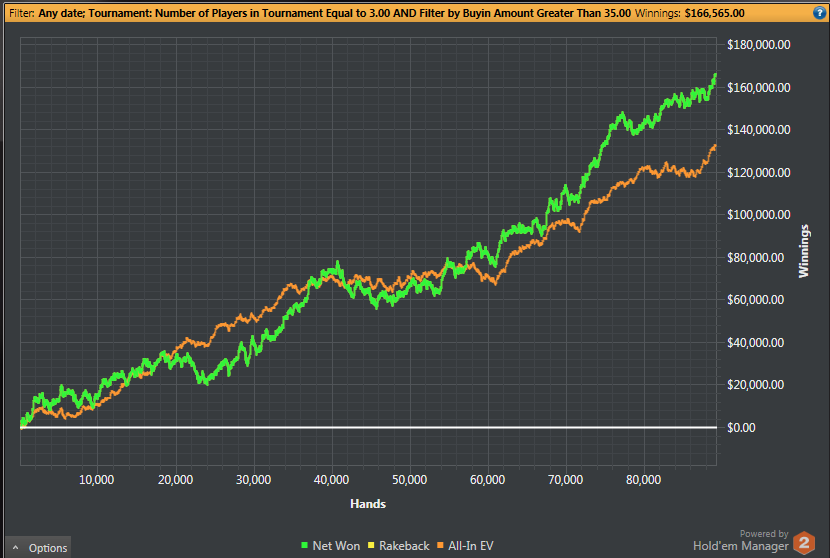830x558 pixels.
Task: Toggle the Rakeback yellow legend swatch
Action: (371, 545)
